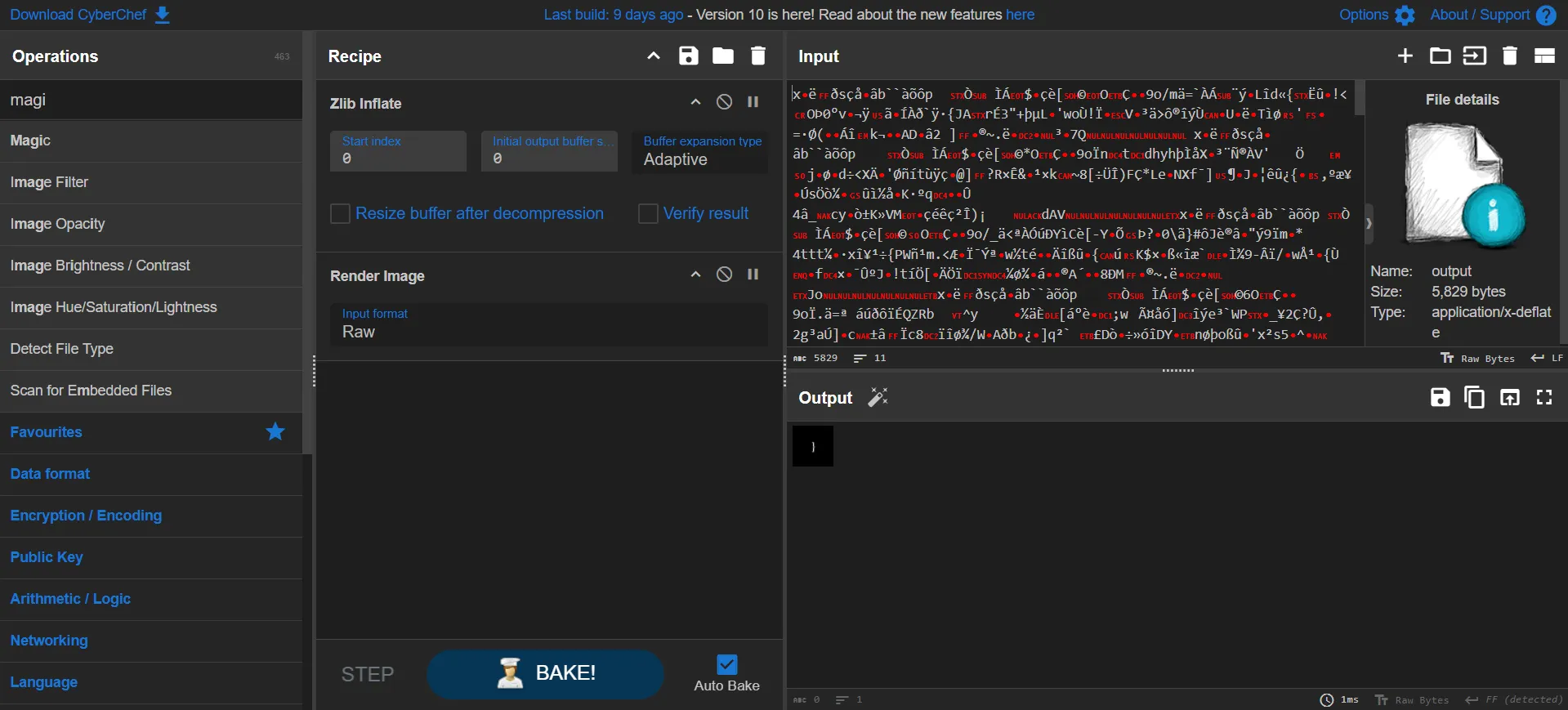Add a new input tab with the plus icon
Image resolution: width=1568 pixels, height=710 pixels.
(1405, 56)
